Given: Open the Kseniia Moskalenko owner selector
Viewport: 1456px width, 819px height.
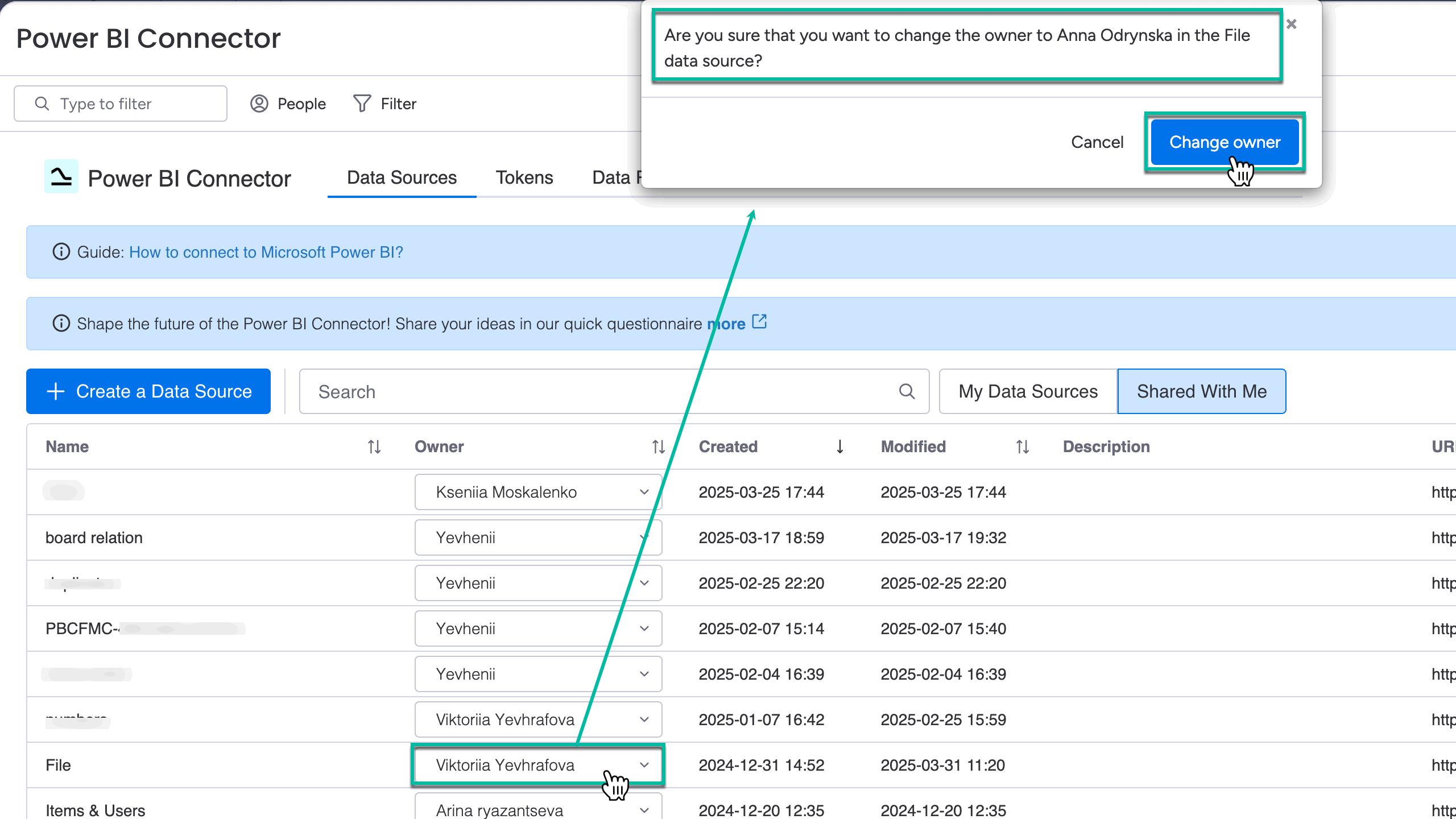Looking at the screenshot, I should pyautogui.click(x=644, y=492).
